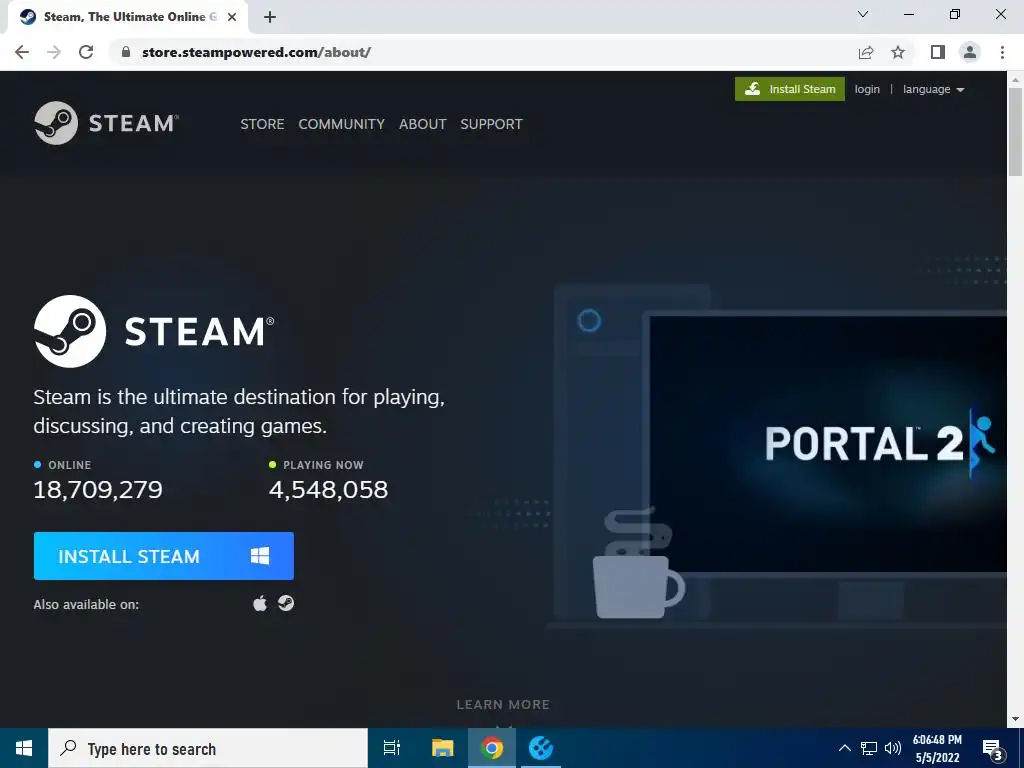Click the Chrome taskbar icon
The width and height of the screenshot is (1024, 768).
492,748
